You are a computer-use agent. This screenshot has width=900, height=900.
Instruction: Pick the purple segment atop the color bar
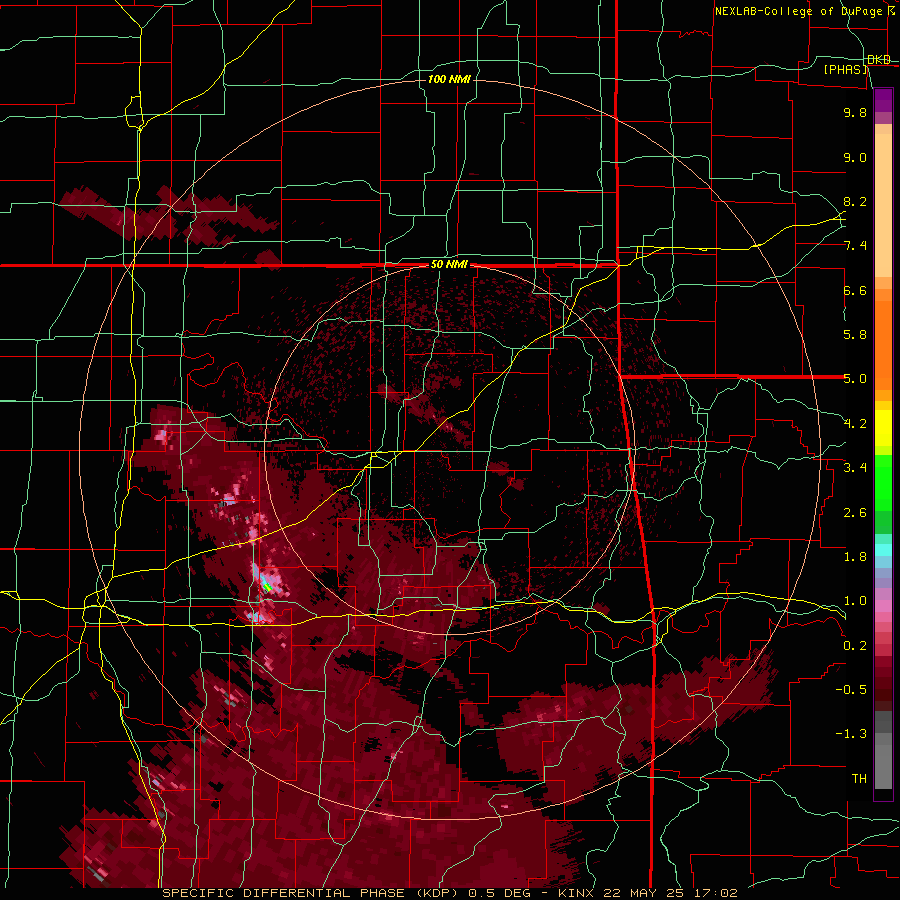pos(883,101)
